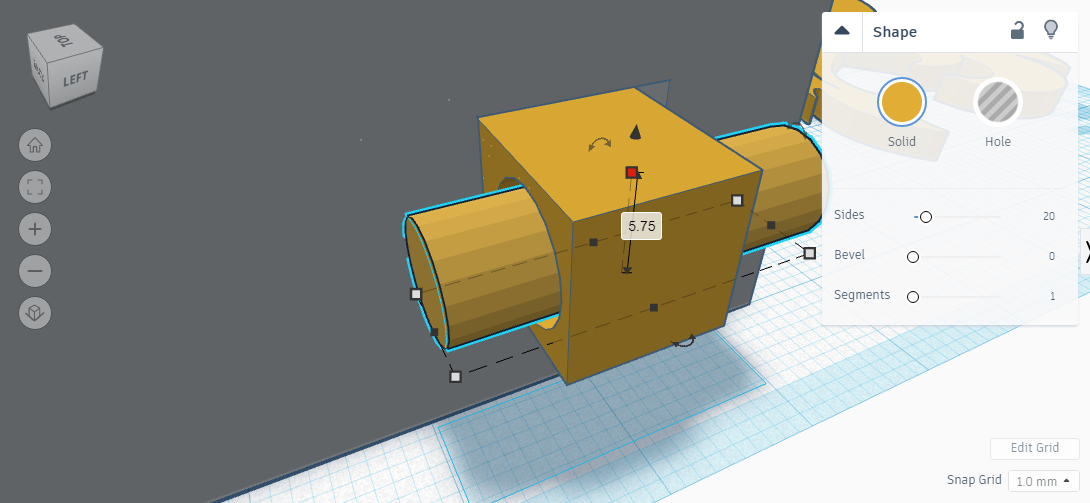
Task: Click the Home view button
Action: pos(35,145)
